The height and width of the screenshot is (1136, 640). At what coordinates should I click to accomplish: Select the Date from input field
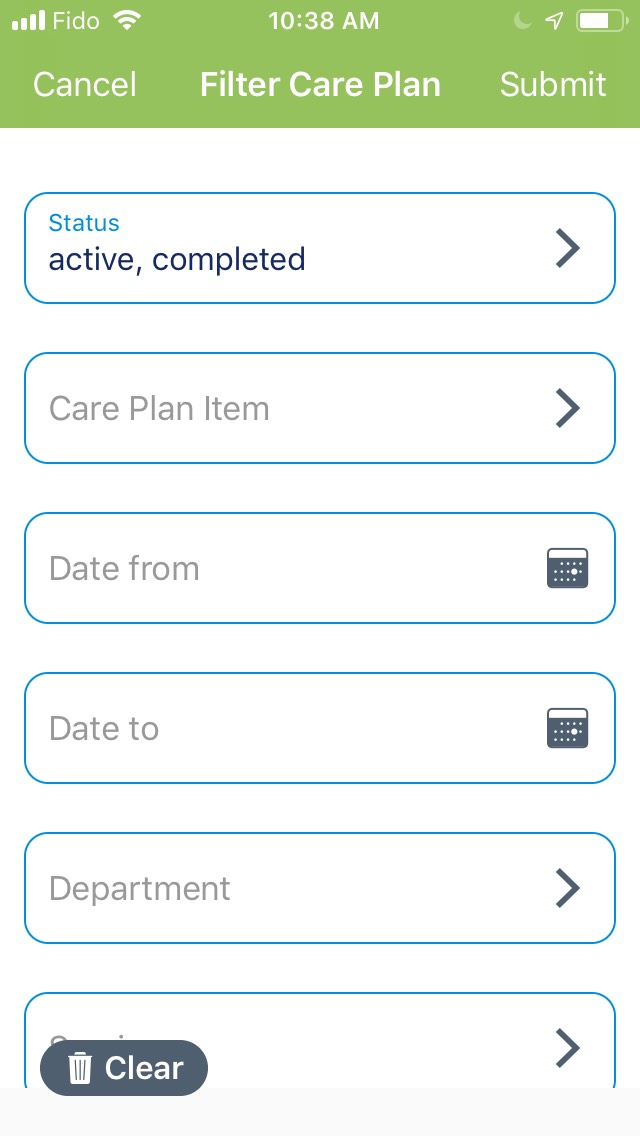click(x=280, y=568)
